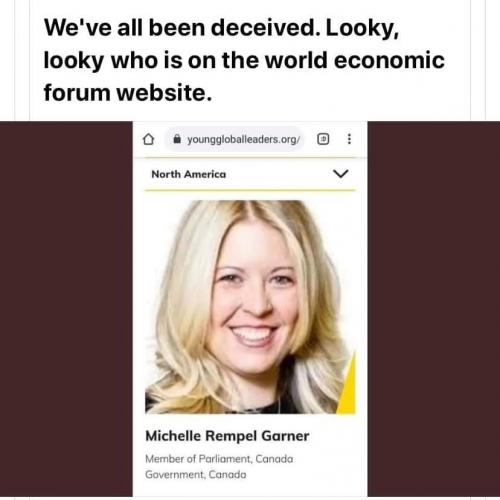Select the Government, Canada text line
500x500 pixels.
196,474
